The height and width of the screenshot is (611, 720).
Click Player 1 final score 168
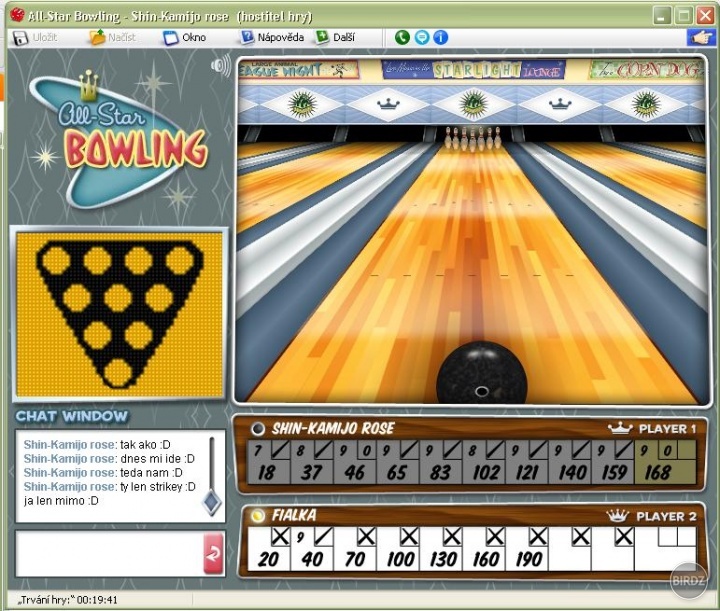click(658, 472)
